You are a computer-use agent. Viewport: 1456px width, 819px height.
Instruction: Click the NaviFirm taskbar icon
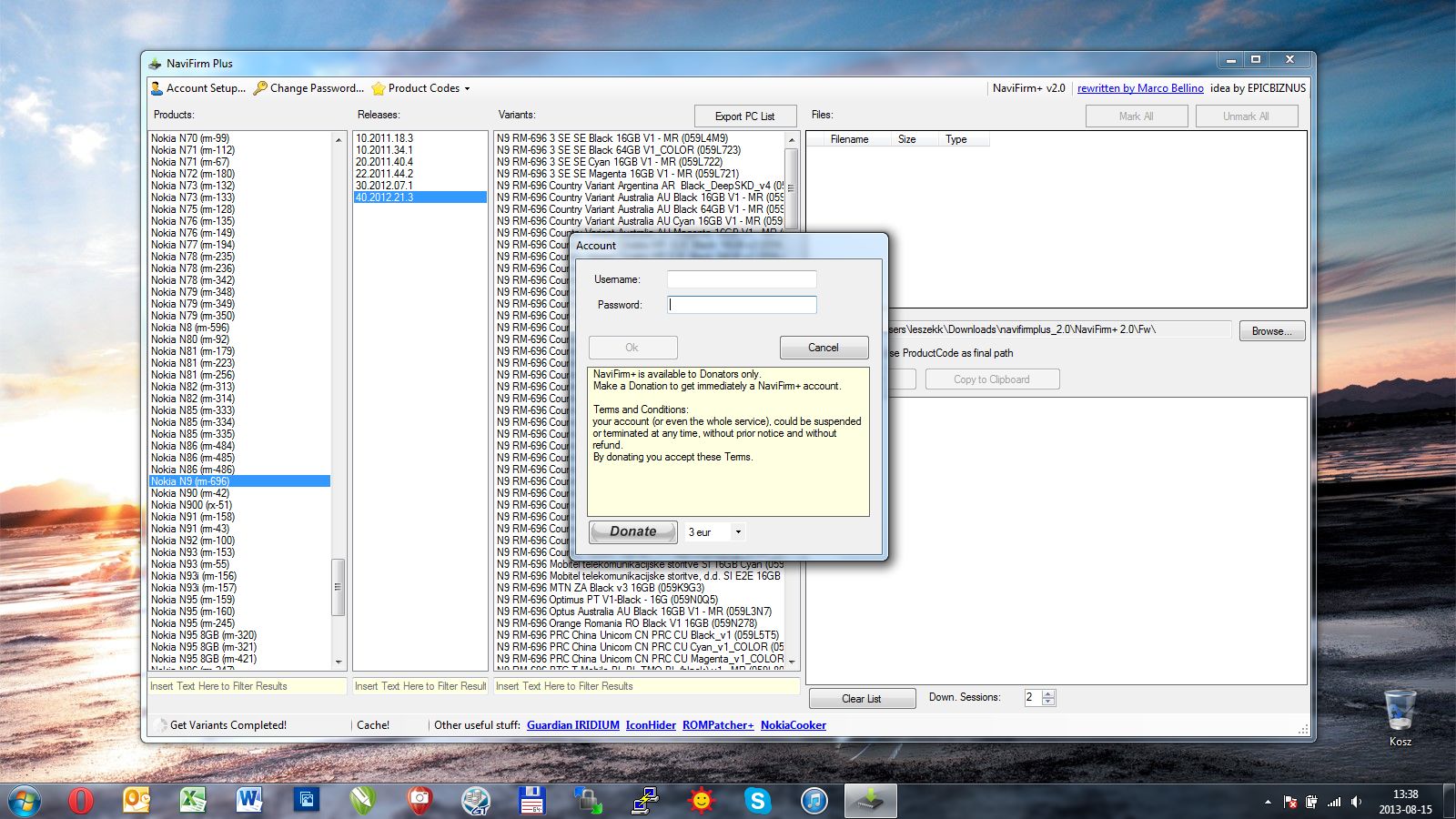tap(871, 801)
